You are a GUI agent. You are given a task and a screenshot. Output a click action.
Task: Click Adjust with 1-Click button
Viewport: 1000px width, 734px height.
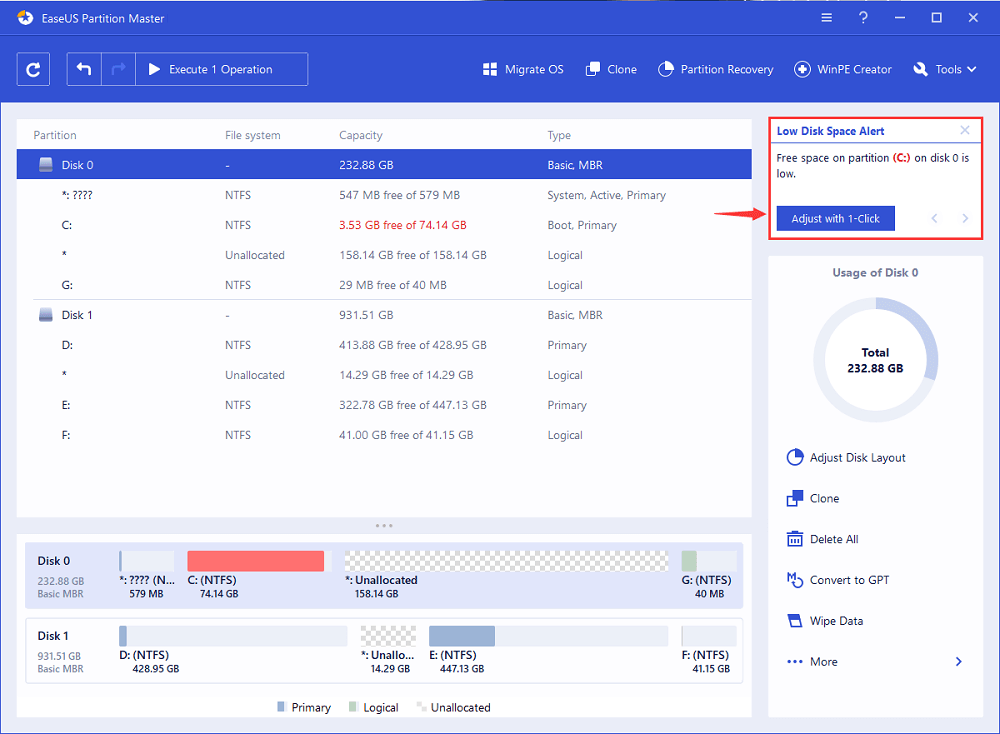tap(835, 218)
